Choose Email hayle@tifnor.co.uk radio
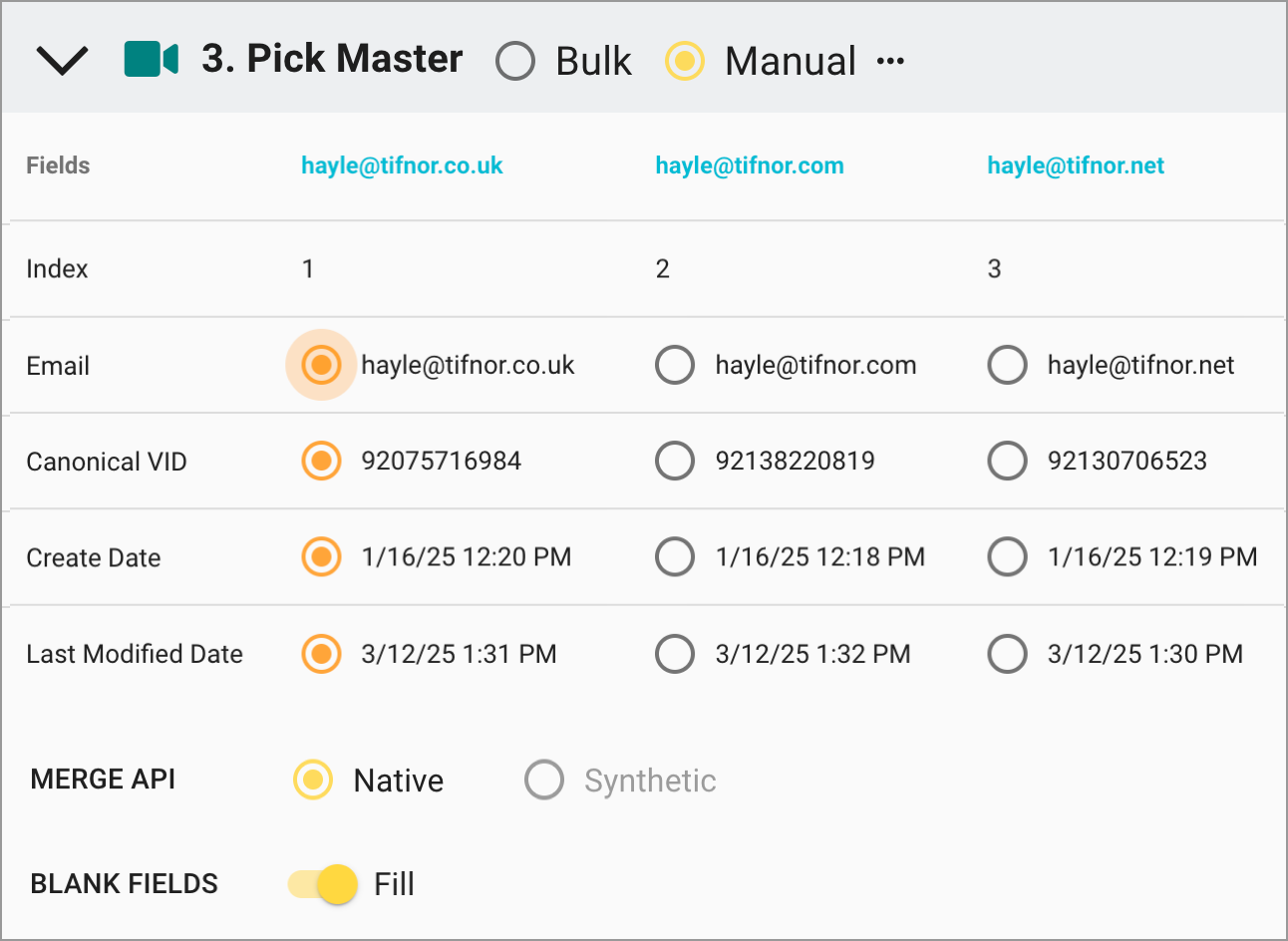This screenshot has height=941, width=1288. 321,365
